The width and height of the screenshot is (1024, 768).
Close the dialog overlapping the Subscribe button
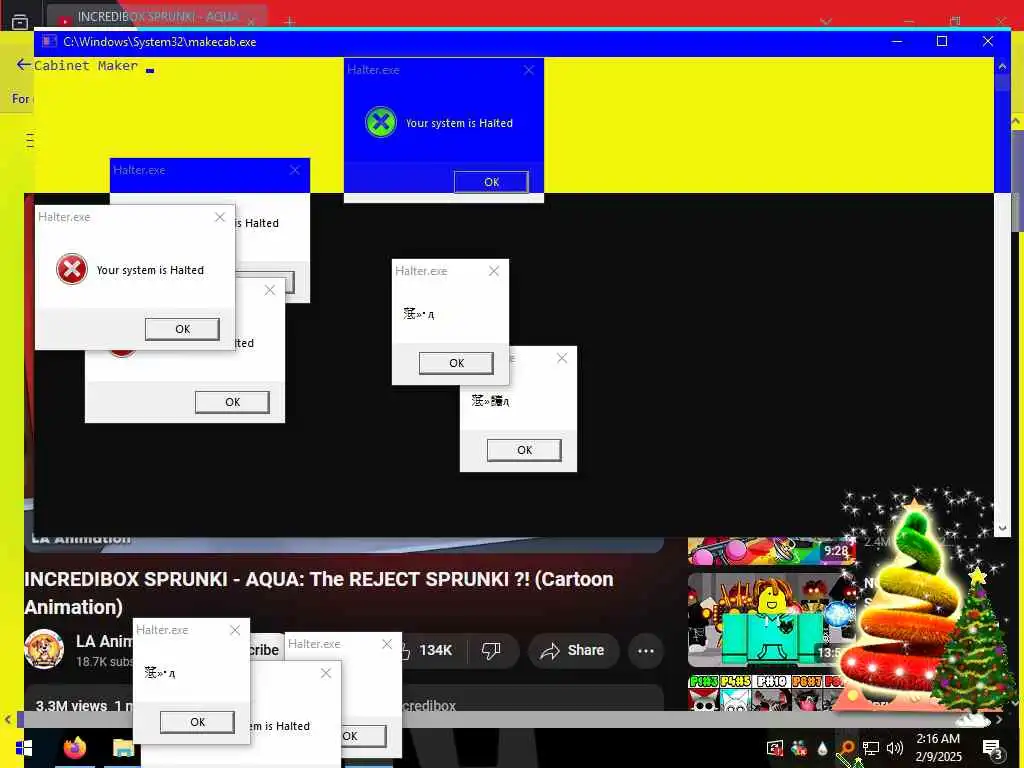(326, 673)
